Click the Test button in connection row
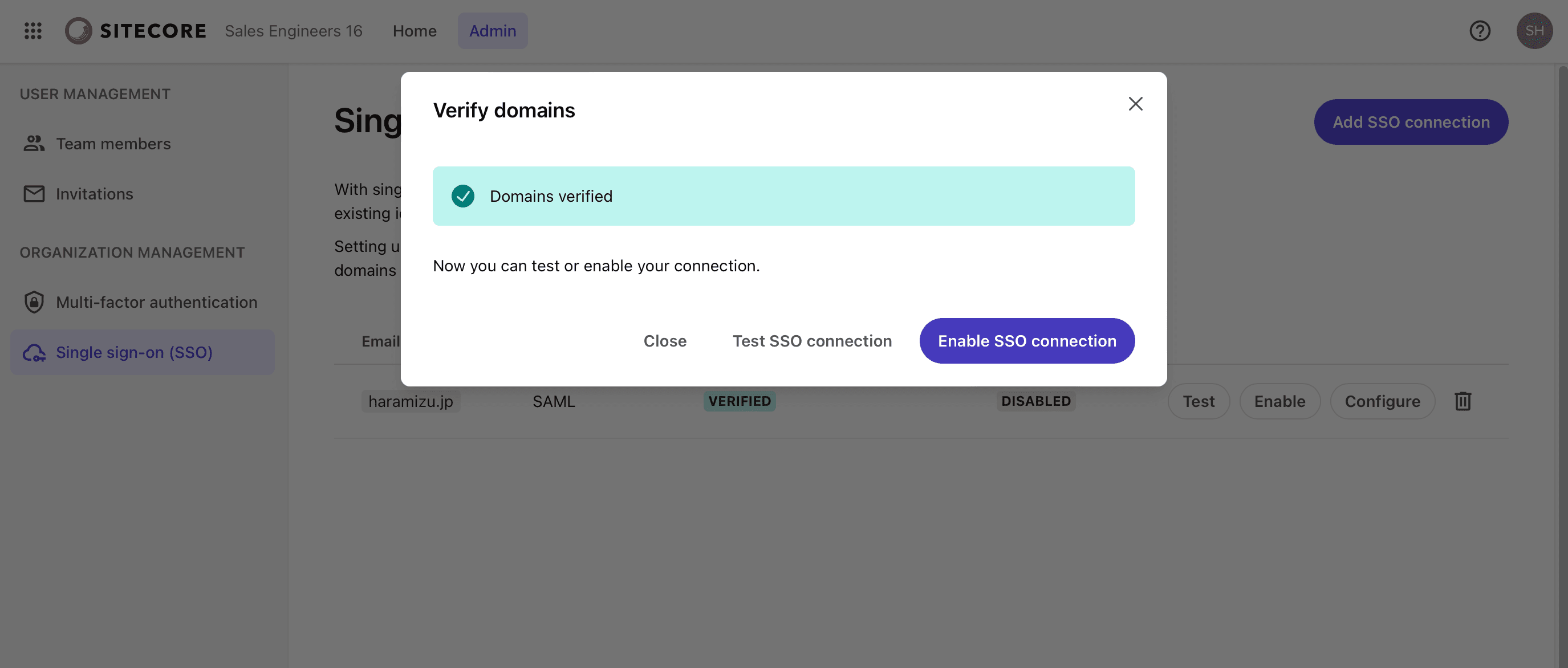 coord(1198,401)
